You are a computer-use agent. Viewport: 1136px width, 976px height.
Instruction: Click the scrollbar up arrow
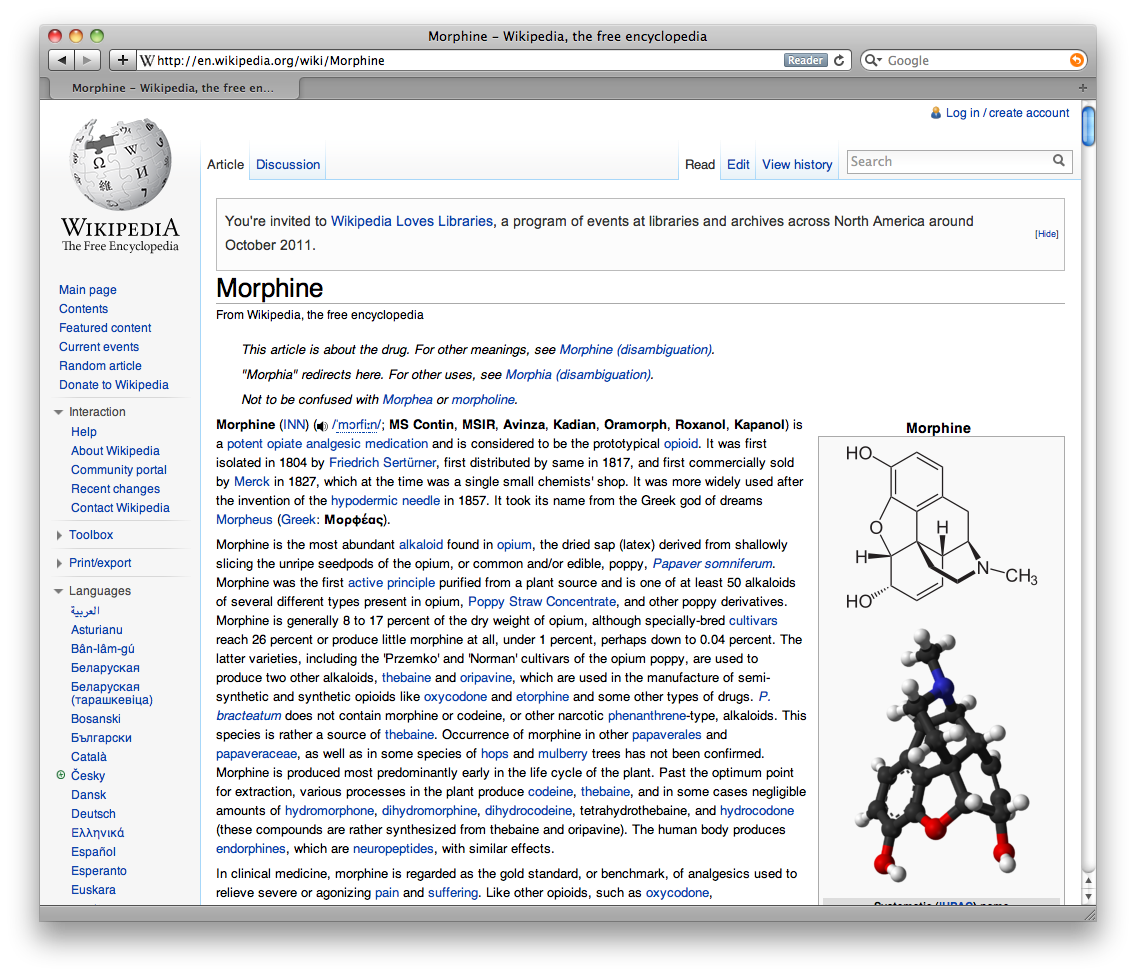pos(1088,880)
